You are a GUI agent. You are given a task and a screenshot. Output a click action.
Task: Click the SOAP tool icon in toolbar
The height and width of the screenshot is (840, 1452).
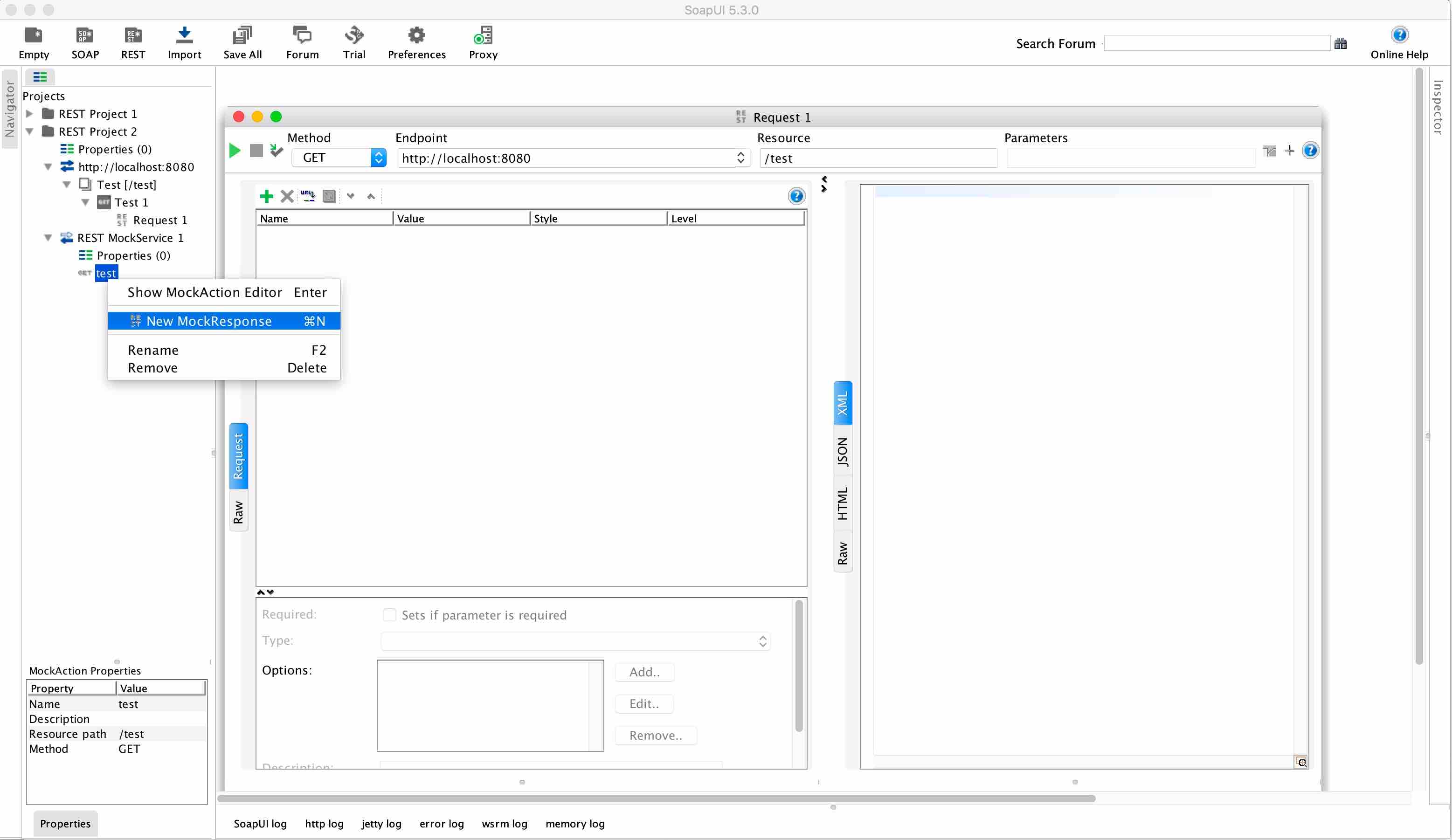coord(85,42)
